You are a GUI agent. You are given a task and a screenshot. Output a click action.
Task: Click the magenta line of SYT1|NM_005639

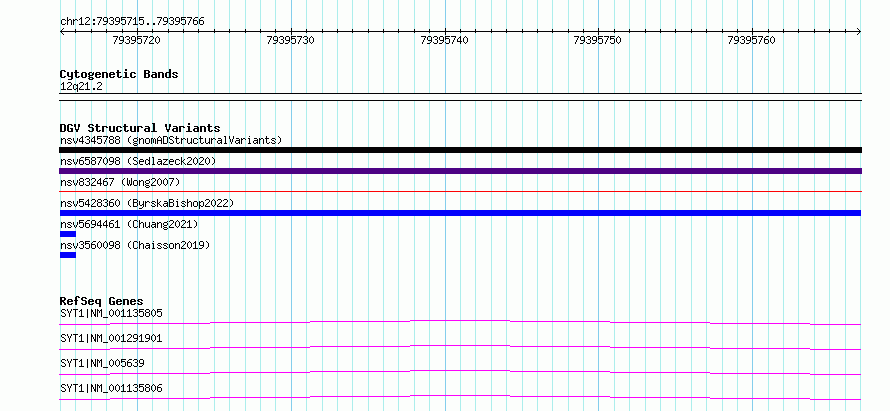460,372
